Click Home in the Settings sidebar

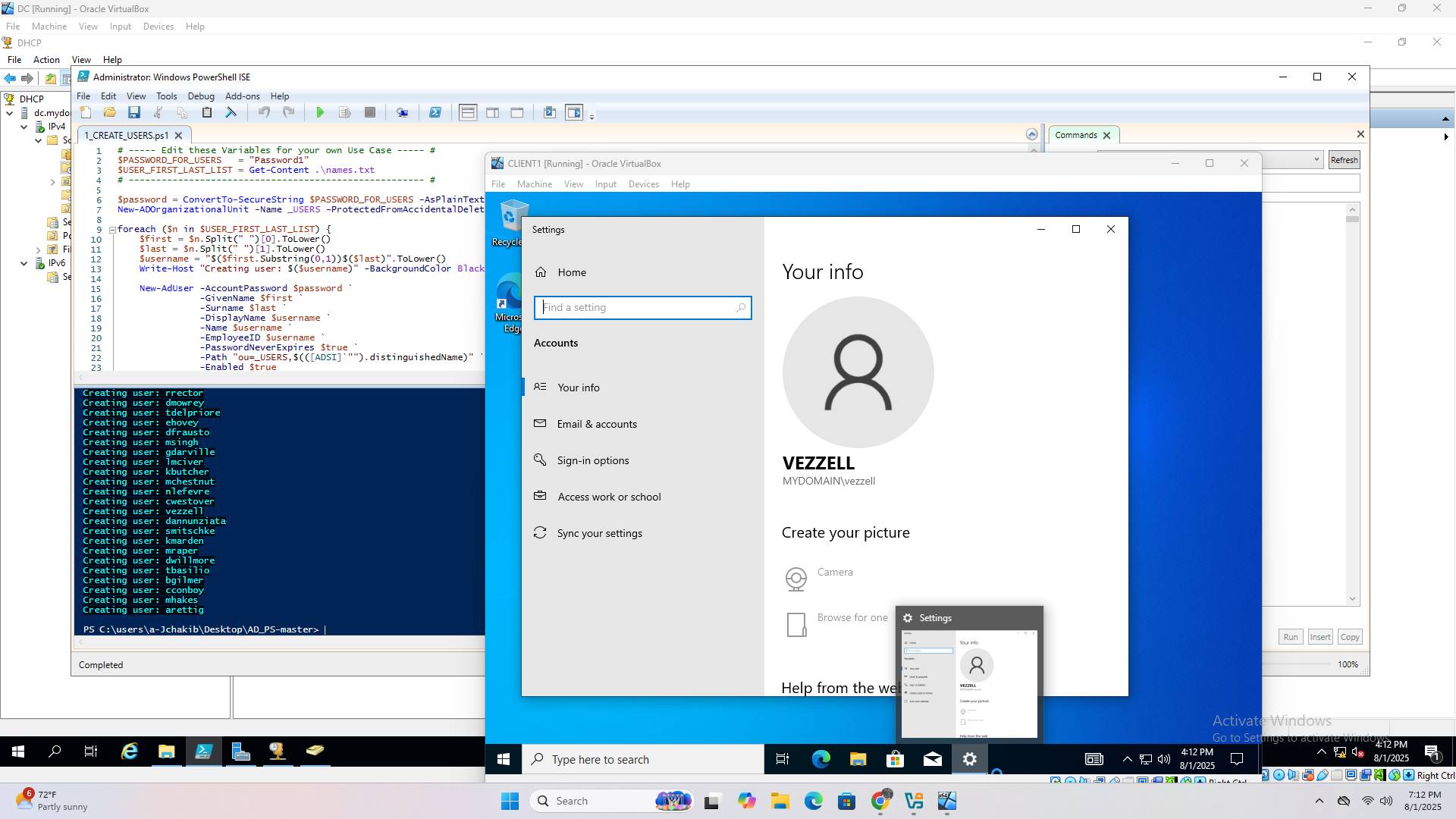click(x=571, y=272)
